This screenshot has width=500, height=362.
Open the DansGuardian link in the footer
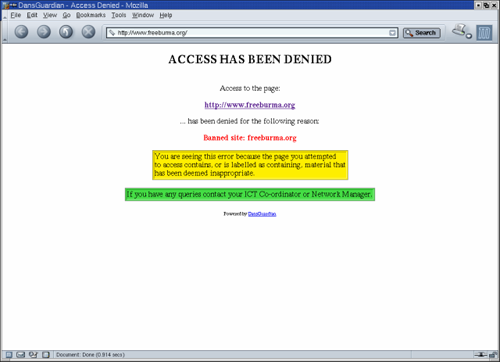click(x=262, y=214)
